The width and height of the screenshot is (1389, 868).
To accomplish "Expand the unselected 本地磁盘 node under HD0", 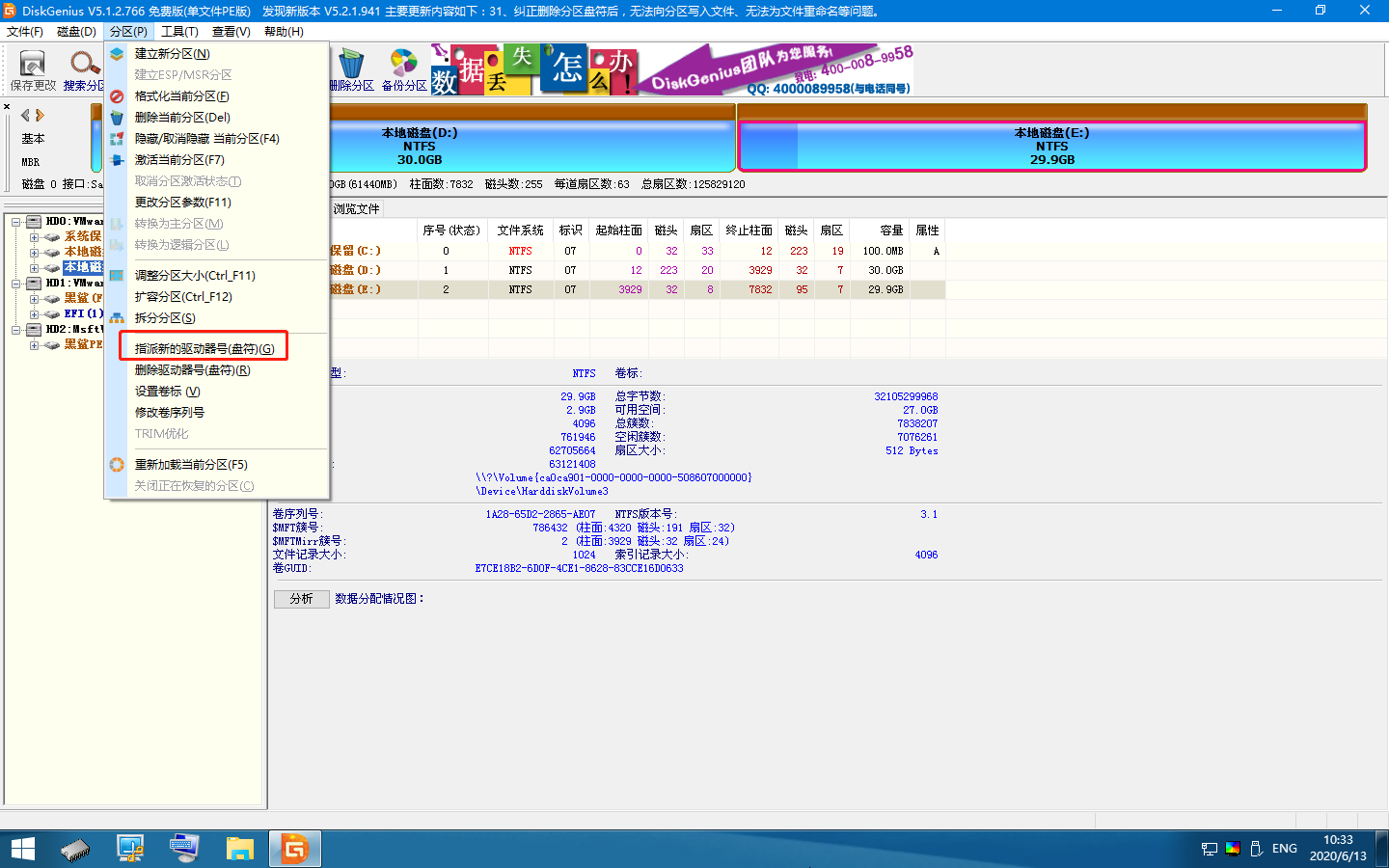I will coord(34,253).
